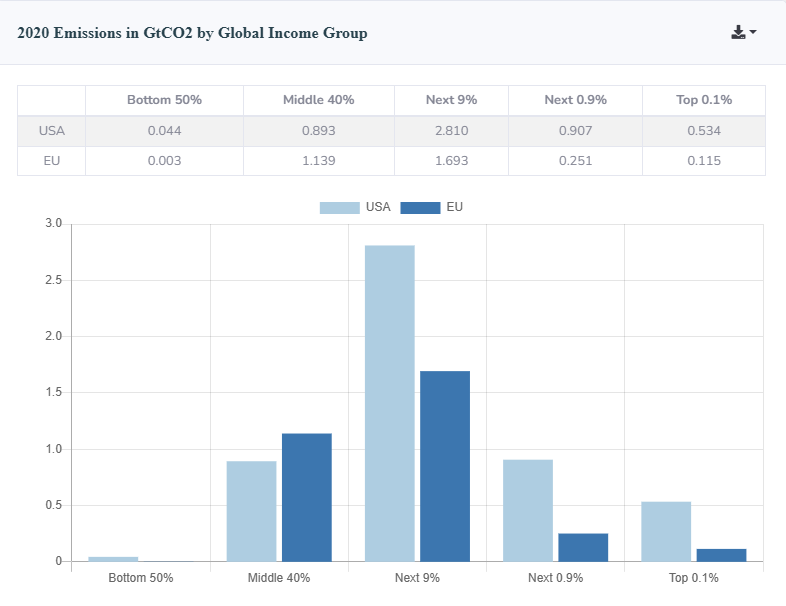786x606 pixels.
Task: Click table cell value 1.139
Action: (x=319, y=161)
